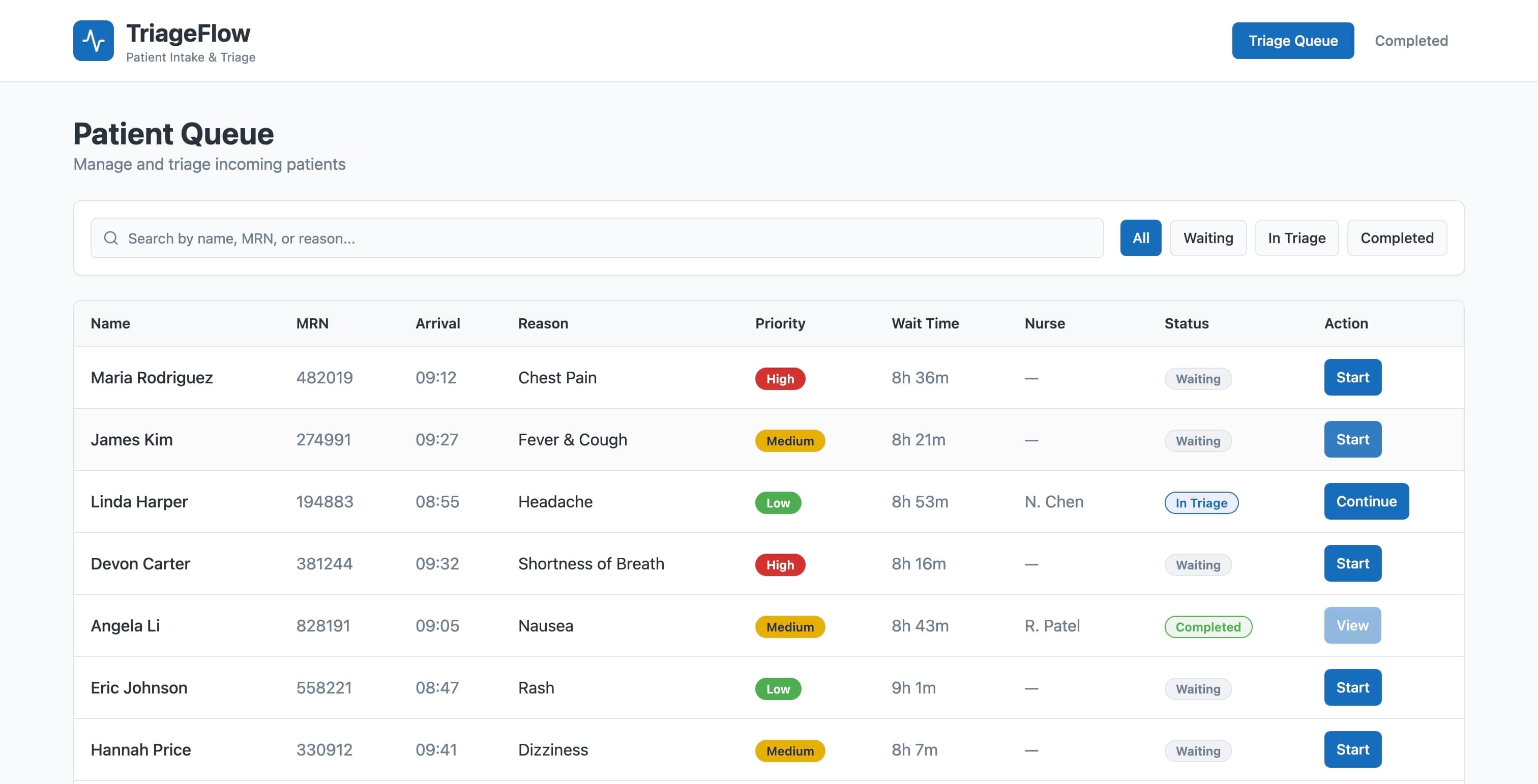1538x784 pixels.
Task: Focus the patient search field
Action: tap(597, 238)
